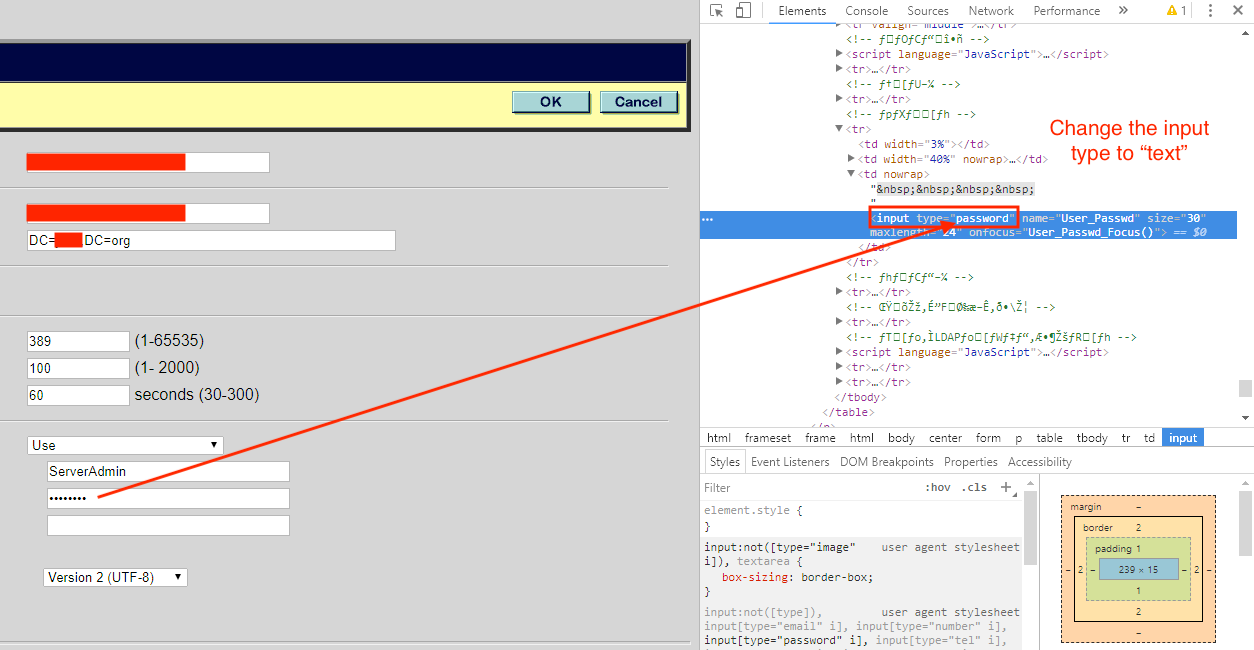This screenshot has width=1254, height=650.
Task: Click the Cancel button
Action: [639, 102]
